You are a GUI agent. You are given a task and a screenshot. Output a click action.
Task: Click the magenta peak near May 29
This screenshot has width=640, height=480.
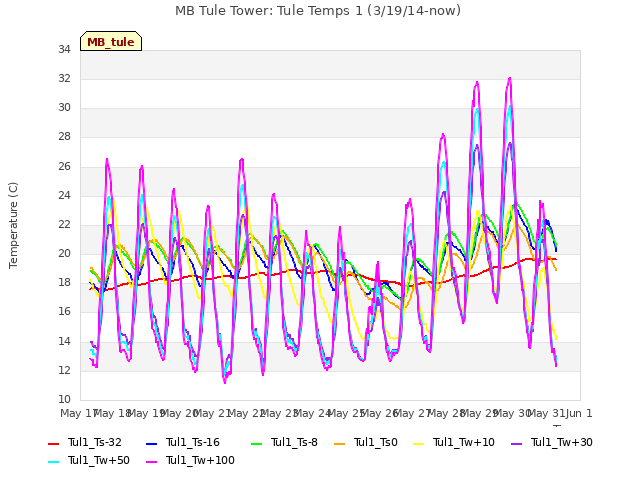point(477,82)
